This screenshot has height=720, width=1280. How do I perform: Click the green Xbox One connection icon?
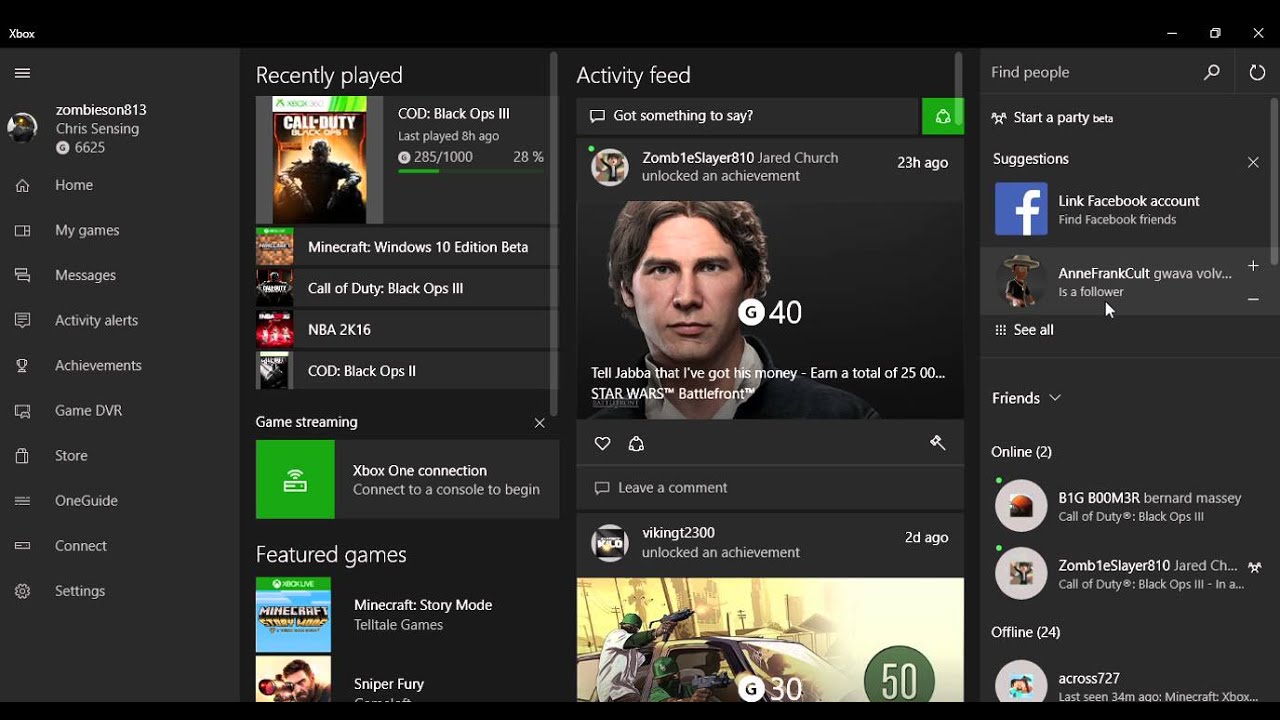pyautogui.click(x=295, y=480)
